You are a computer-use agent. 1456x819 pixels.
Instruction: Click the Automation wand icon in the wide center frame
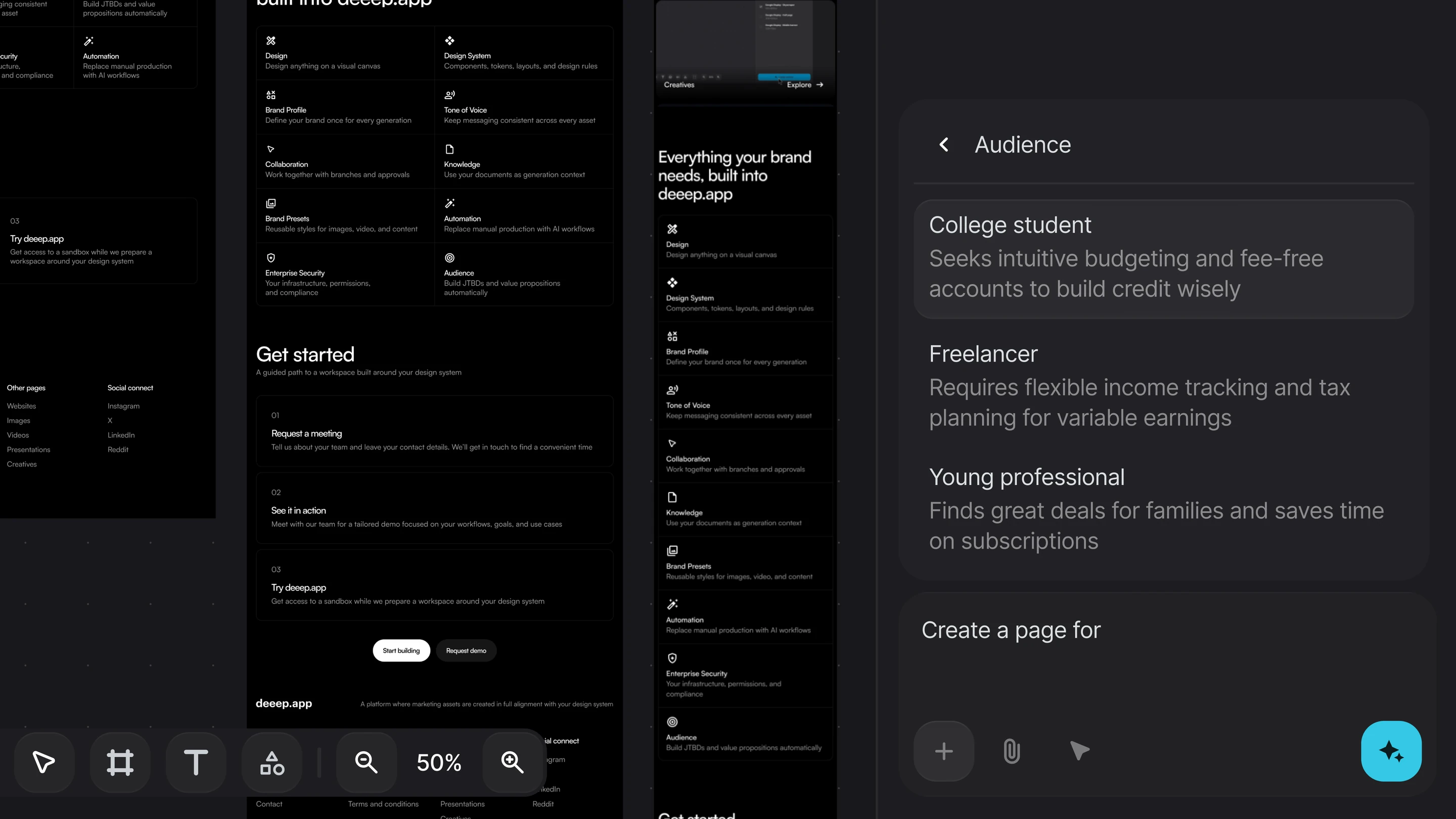coord(449,203)
